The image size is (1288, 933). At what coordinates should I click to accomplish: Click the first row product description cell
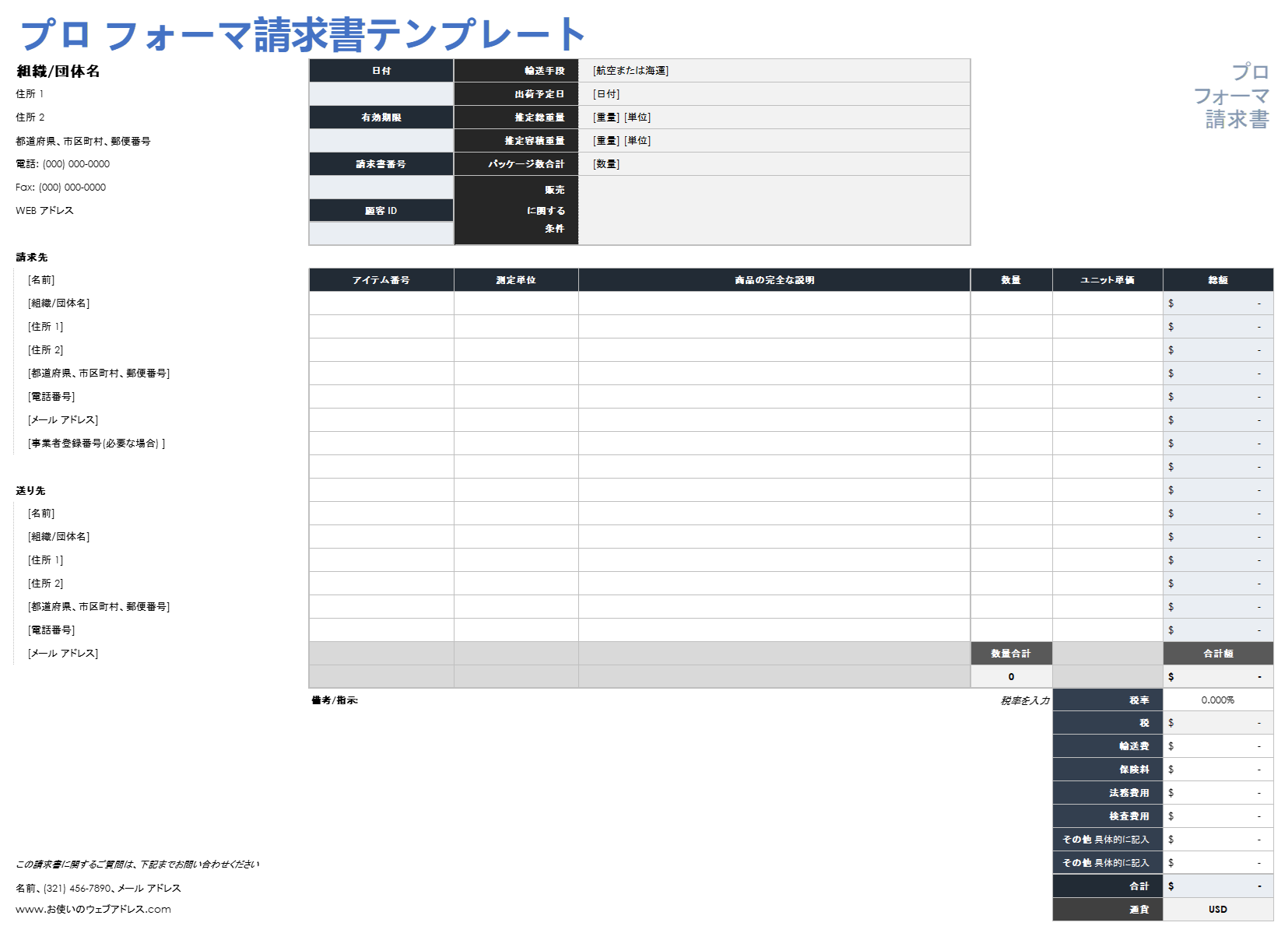774,303
